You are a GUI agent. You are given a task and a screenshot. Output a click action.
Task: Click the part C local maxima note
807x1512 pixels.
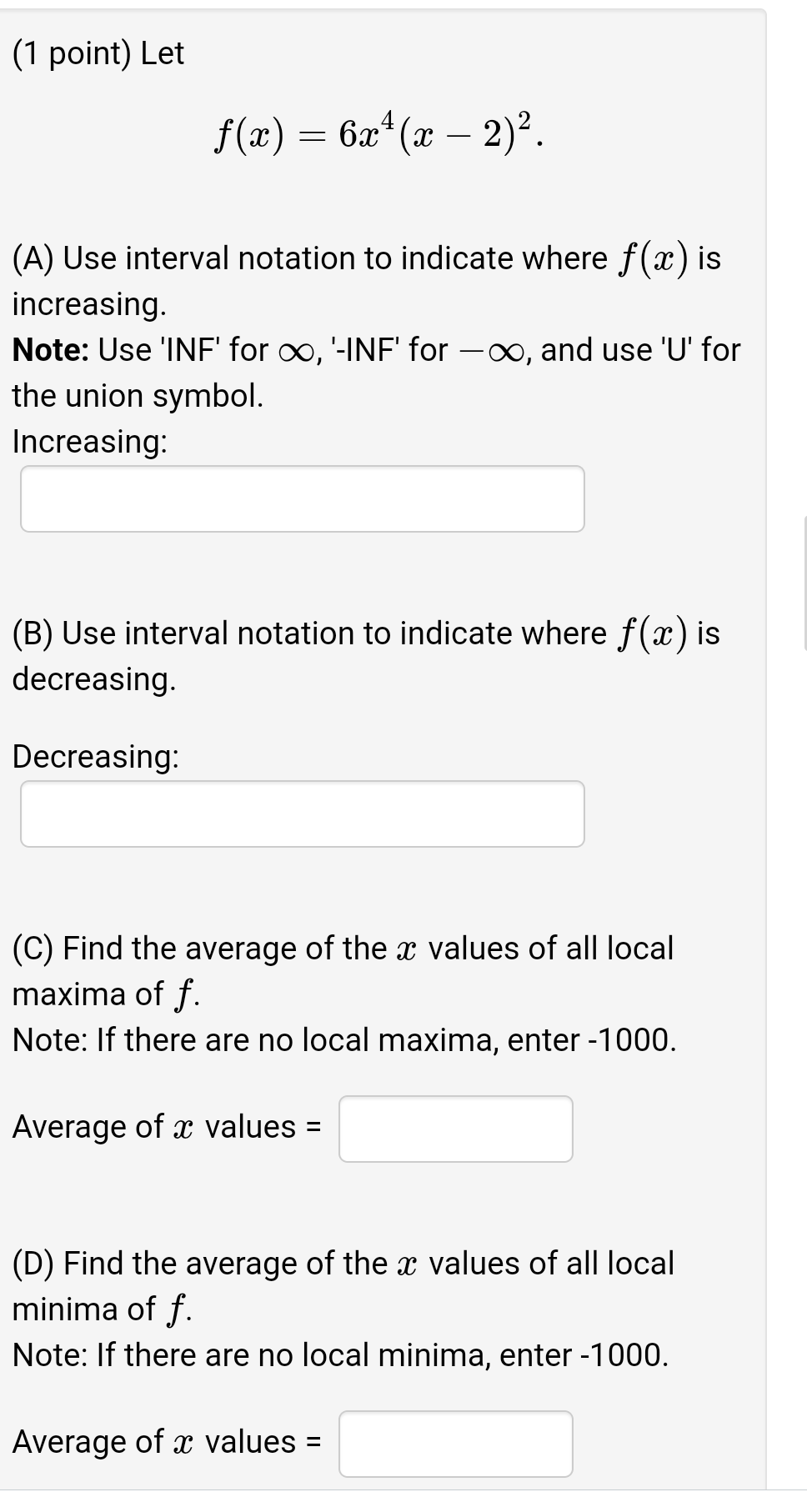(x=342, y=1039)
